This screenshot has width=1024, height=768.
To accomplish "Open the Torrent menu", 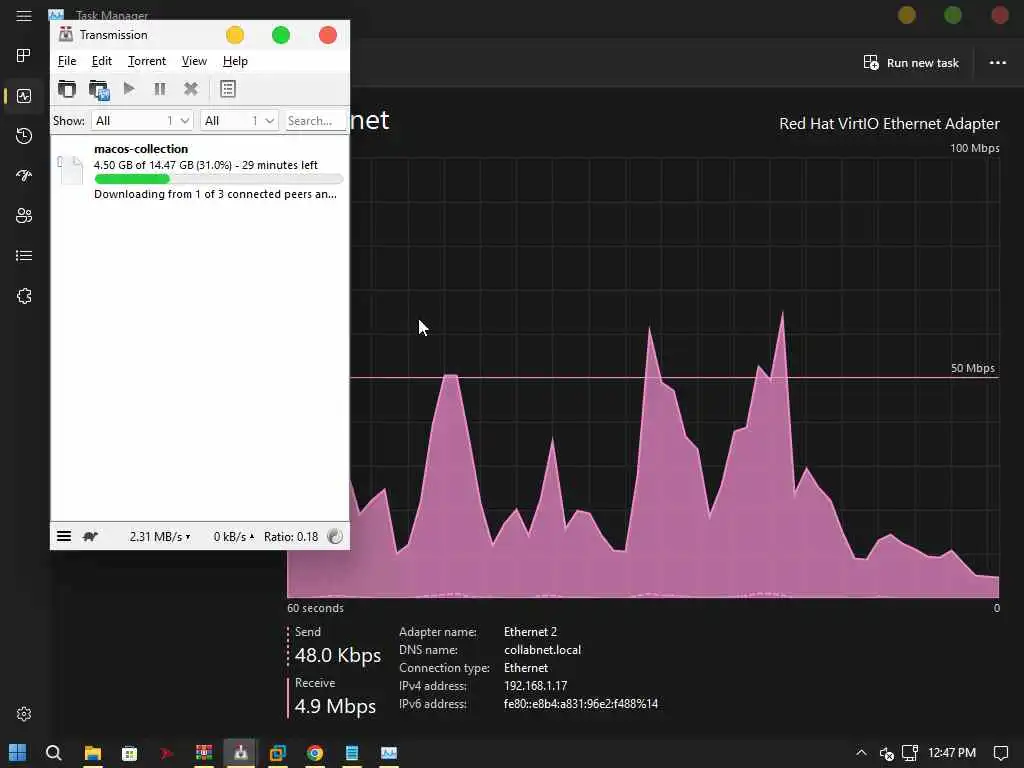I will (146, 61).
